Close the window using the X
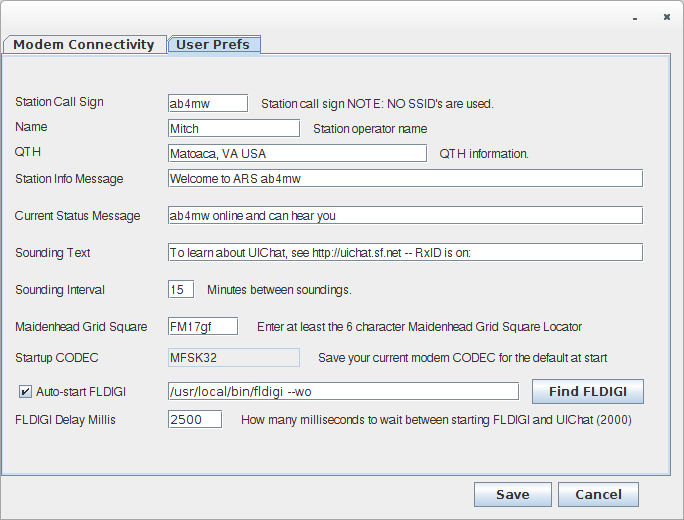Screen dimensions: 684x520 [x=667, y=17]
